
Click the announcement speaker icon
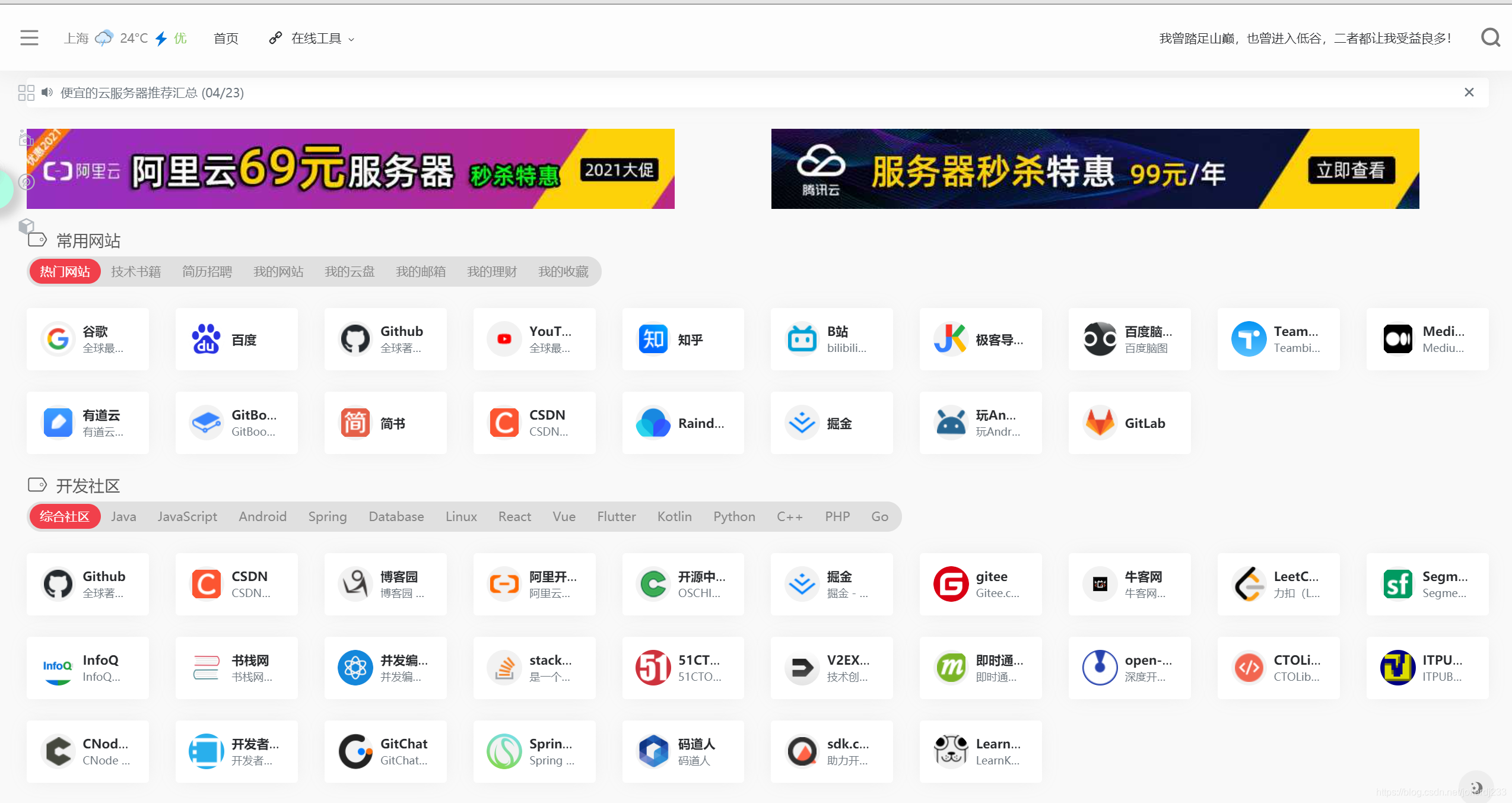[47, 92]
